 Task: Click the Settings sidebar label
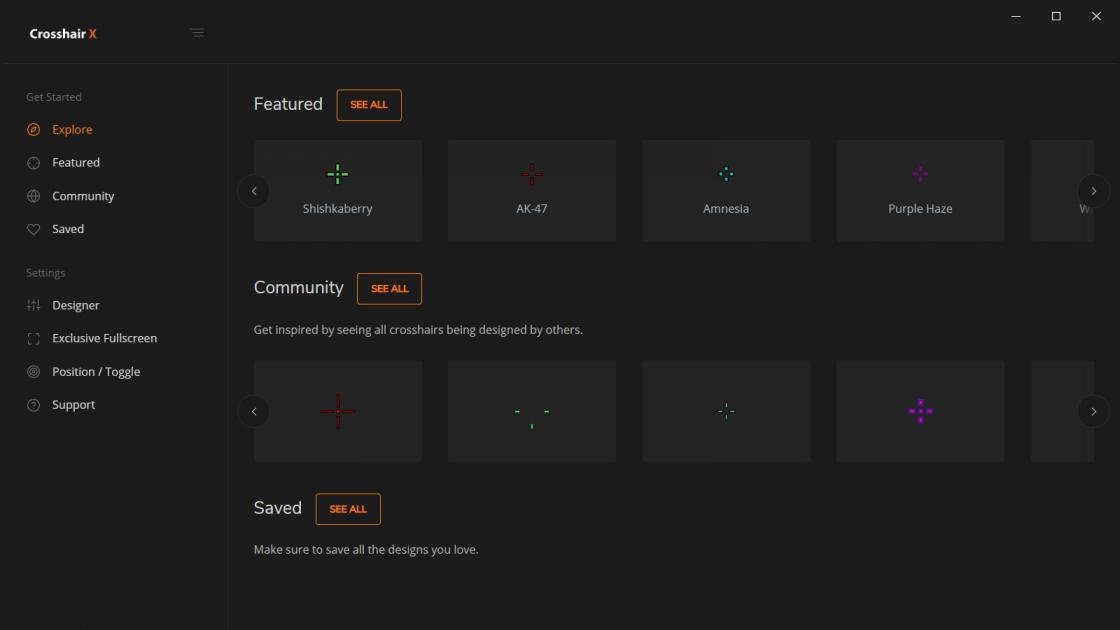(46, 273)
